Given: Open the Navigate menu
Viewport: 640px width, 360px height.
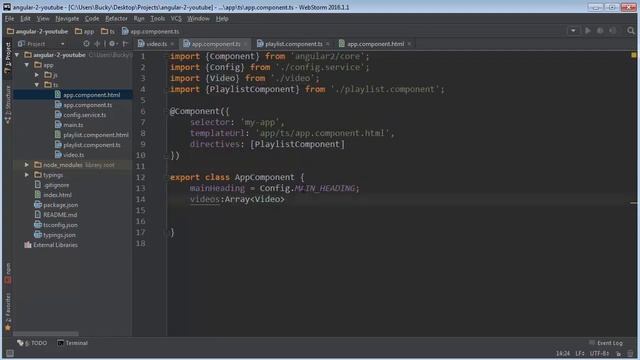Looking at the screenshot, I should pyautogui.click(x=67, y=19).
